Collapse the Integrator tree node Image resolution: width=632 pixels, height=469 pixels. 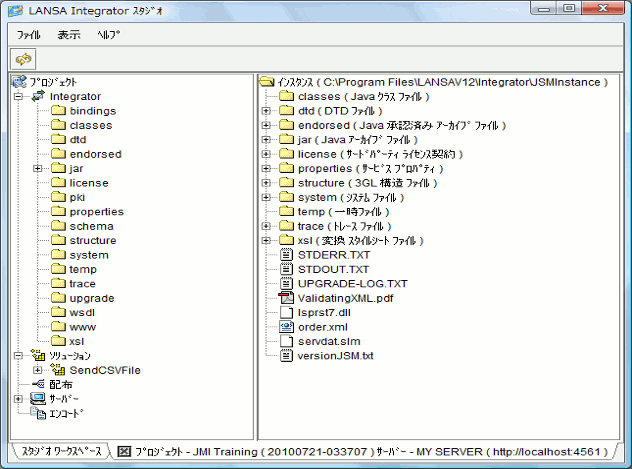pyautogui.click(x=18, y=97)
